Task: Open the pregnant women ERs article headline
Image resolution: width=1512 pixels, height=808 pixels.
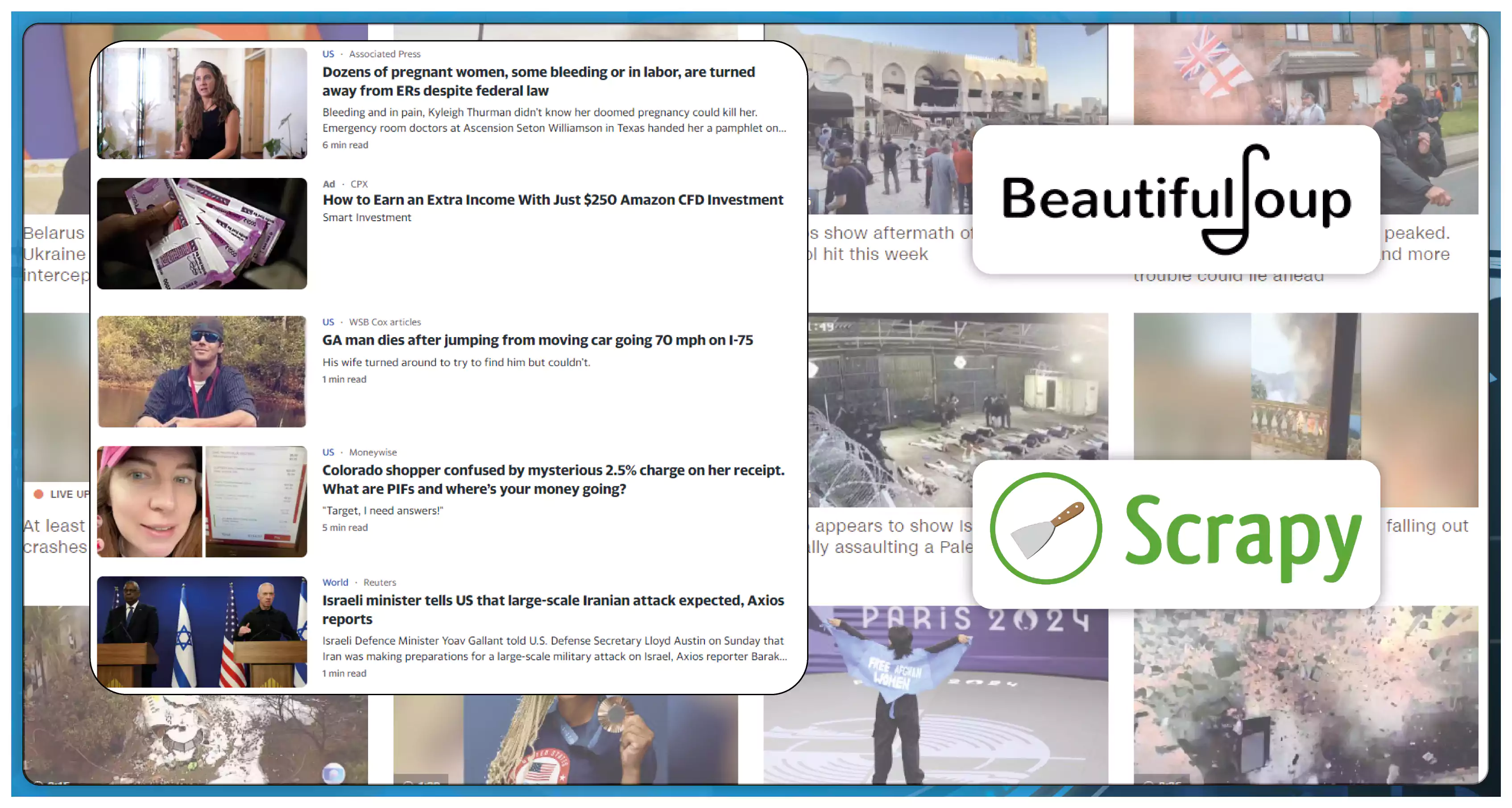Action: click(538, 81)
